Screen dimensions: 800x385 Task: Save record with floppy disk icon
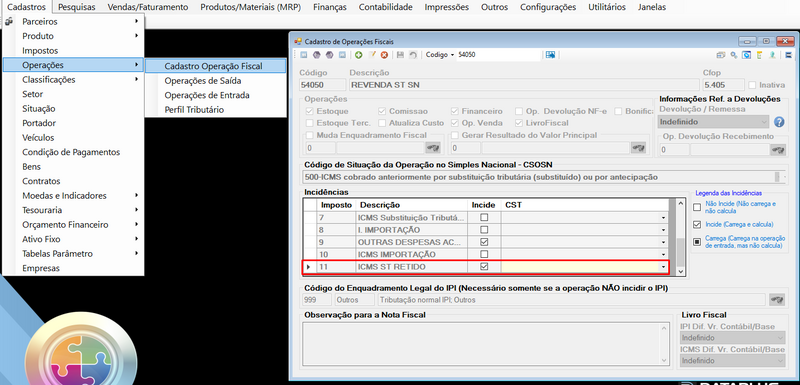point(401,55)
